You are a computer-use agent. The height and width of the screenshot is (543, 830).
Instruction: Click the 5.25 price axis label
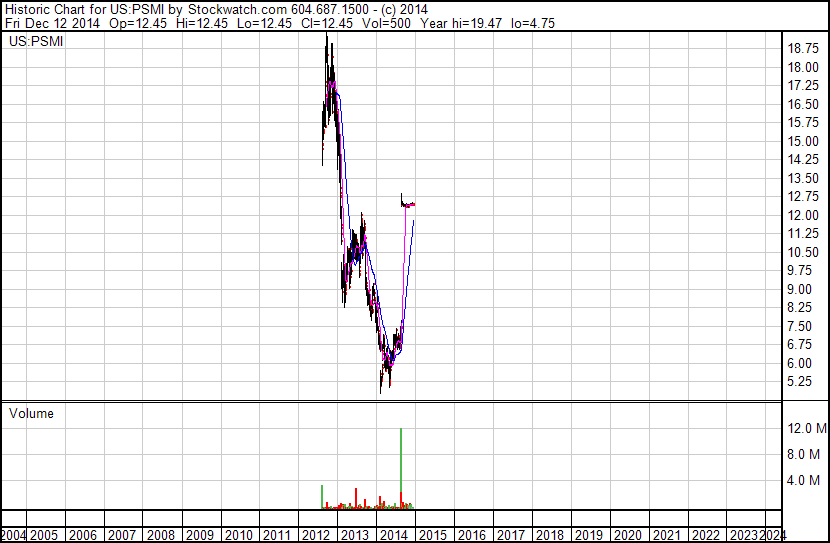pos(799,381)
